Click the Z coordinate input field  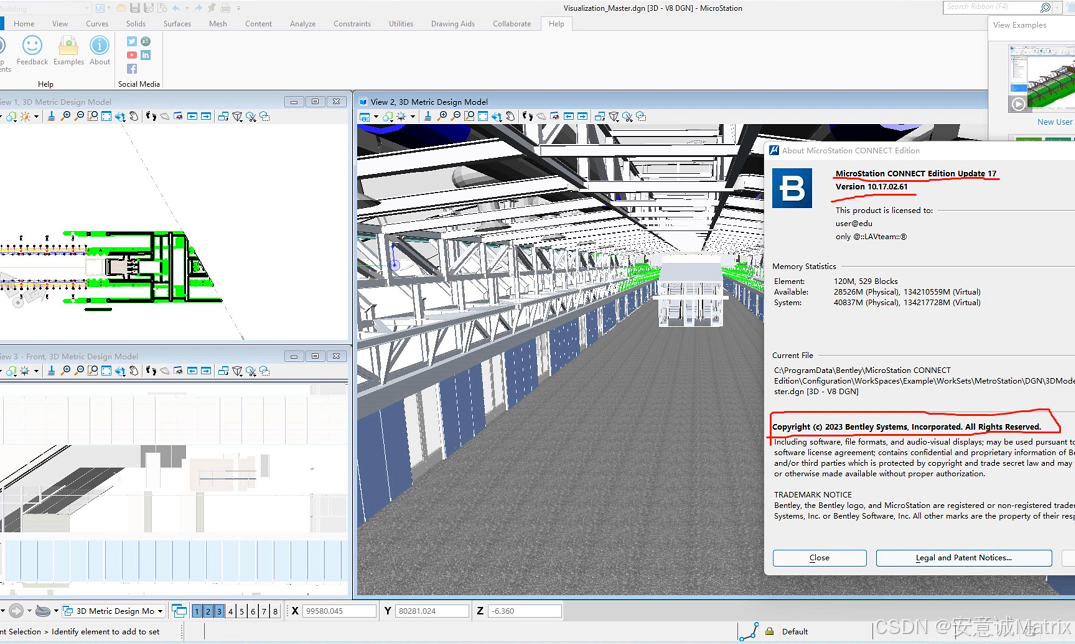click(x=524, y=610)
